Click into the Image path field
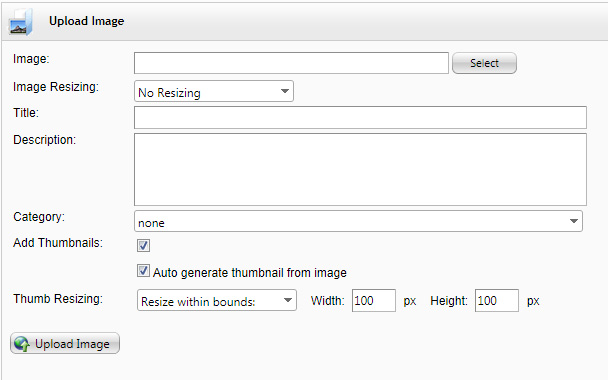Viewport: 608px width, 380px height. (x=291, y=63)
